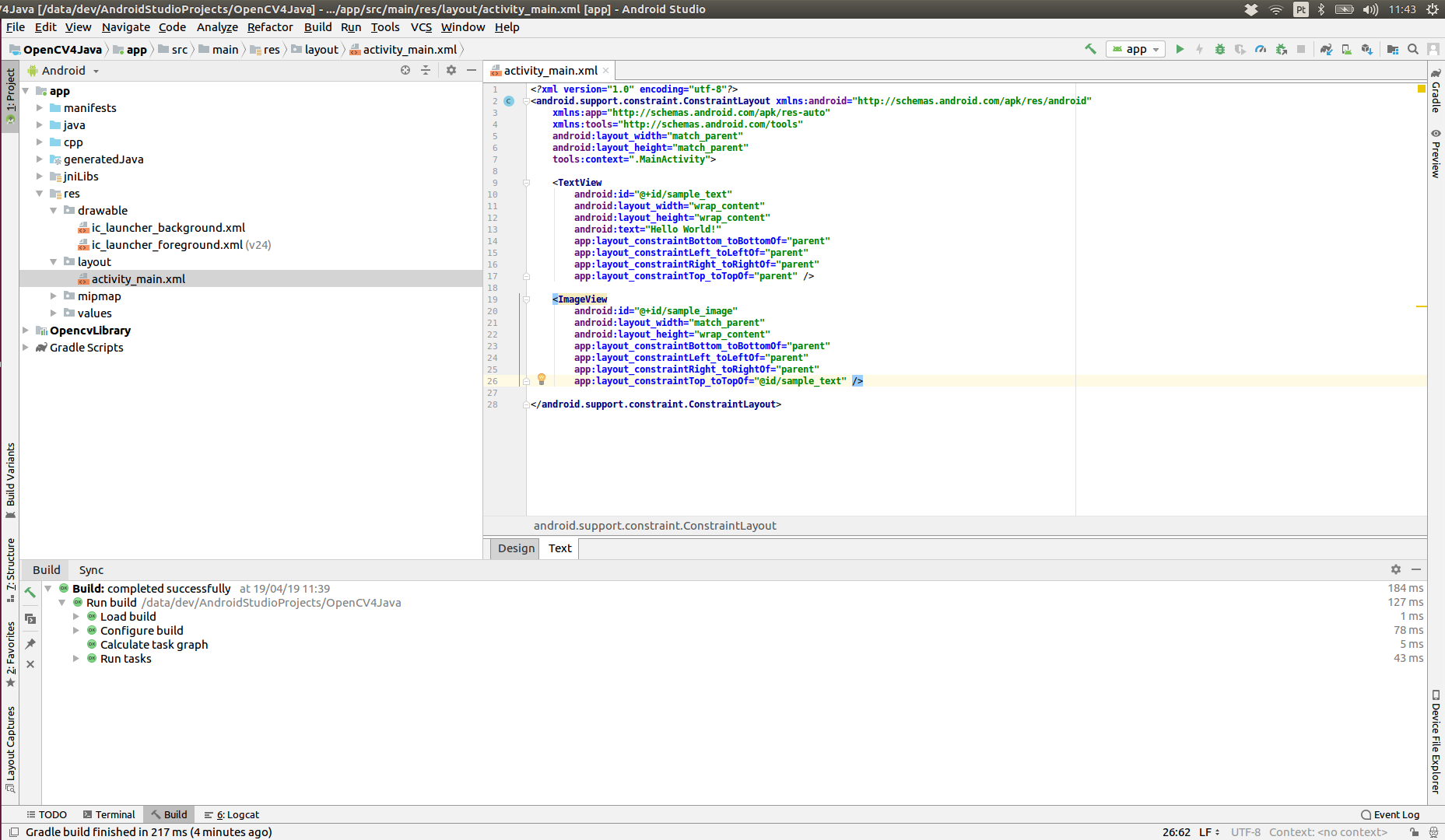
Task: Toggle the tool window quick-access icon in the status bar
Action: tap(13, 832)
